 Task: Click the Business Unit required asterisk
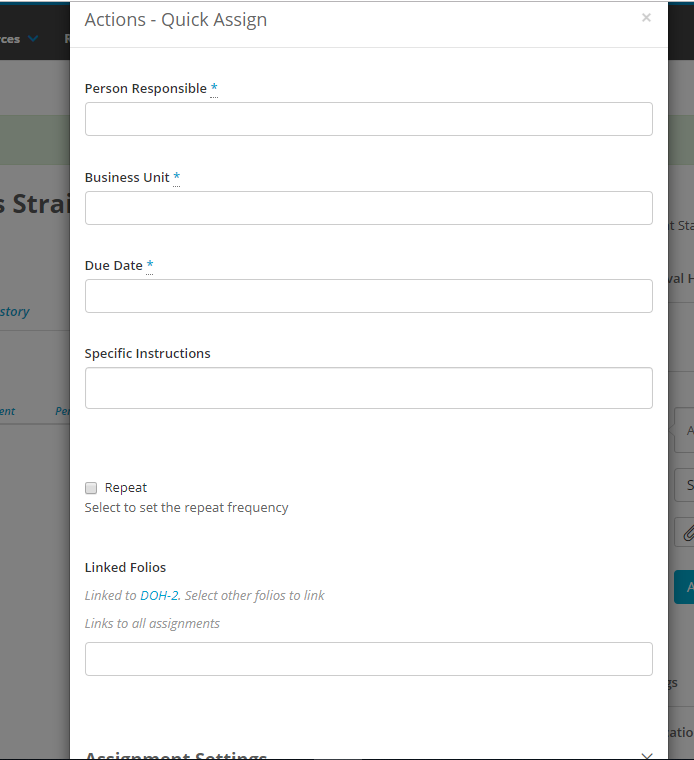[176, 177]
